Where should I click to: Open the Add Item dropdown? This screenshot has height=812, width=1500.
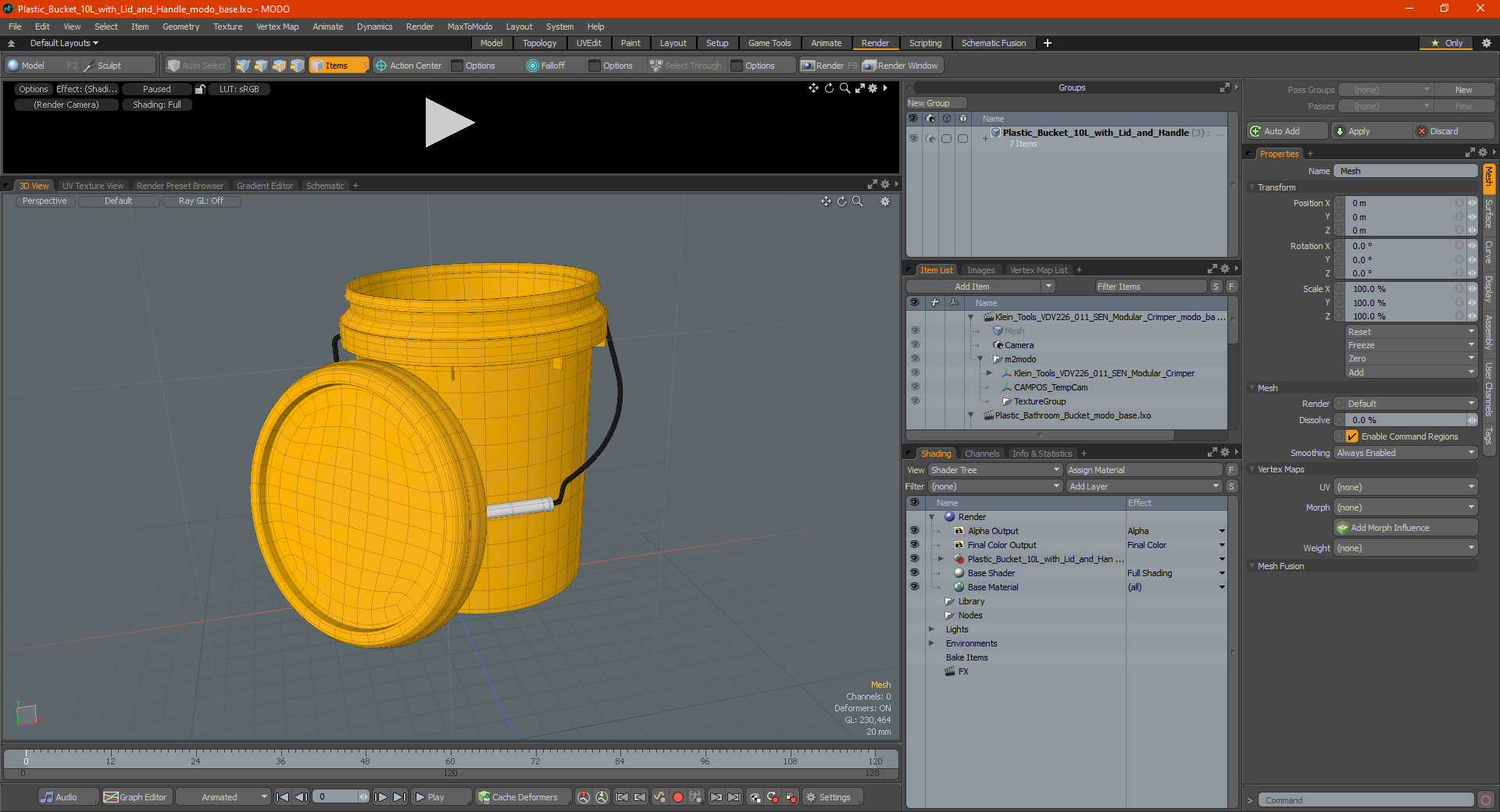981,287
